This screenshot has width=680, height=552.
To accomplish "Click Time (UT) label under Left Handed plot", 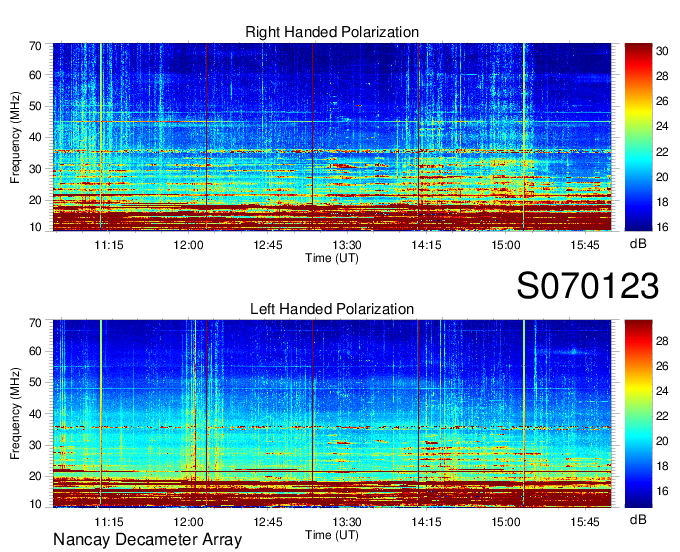I will pyautogui.click(x=332, y=535).
